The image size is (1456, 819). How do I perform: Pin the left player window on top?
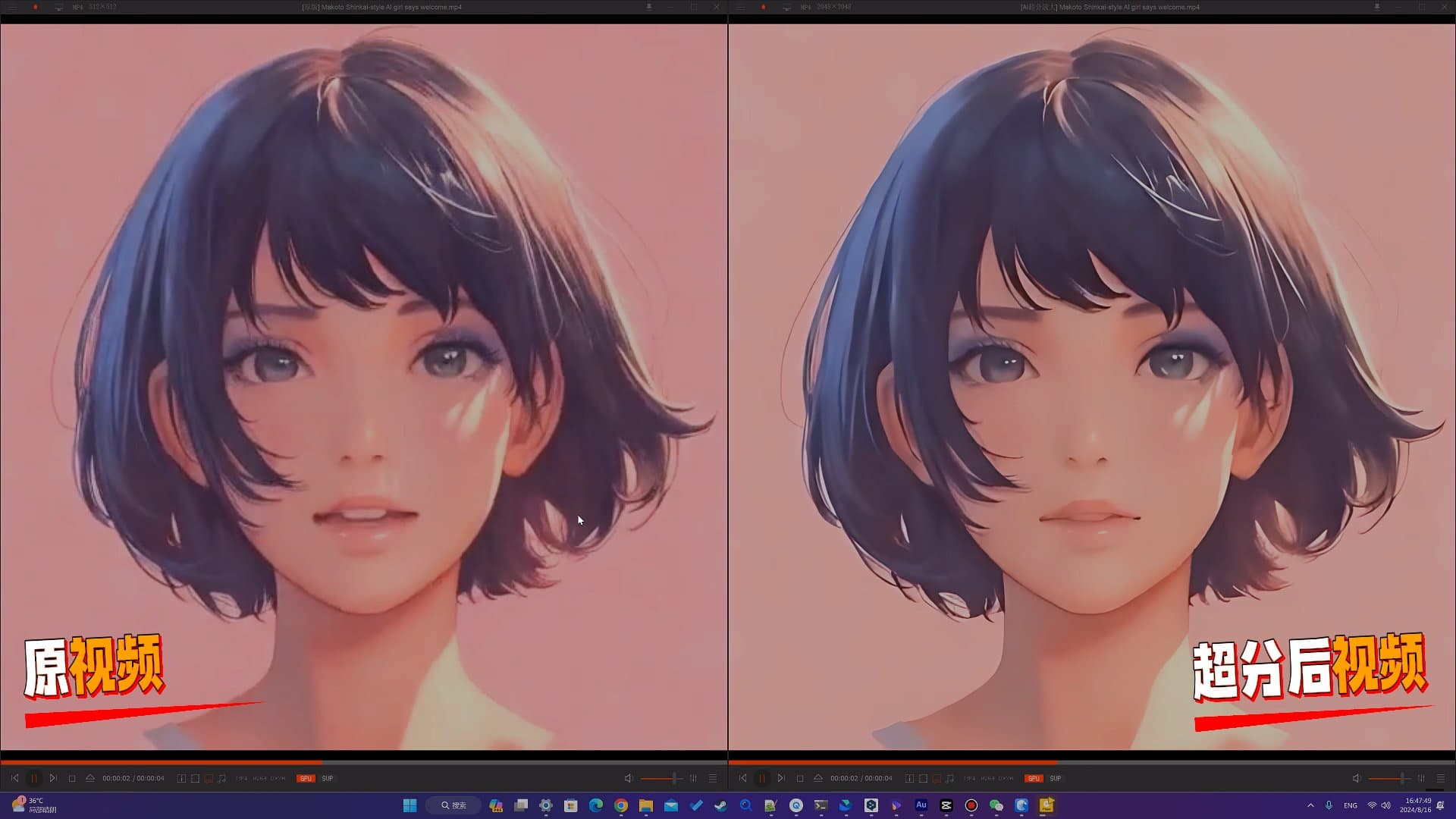(x=649, y=7)
